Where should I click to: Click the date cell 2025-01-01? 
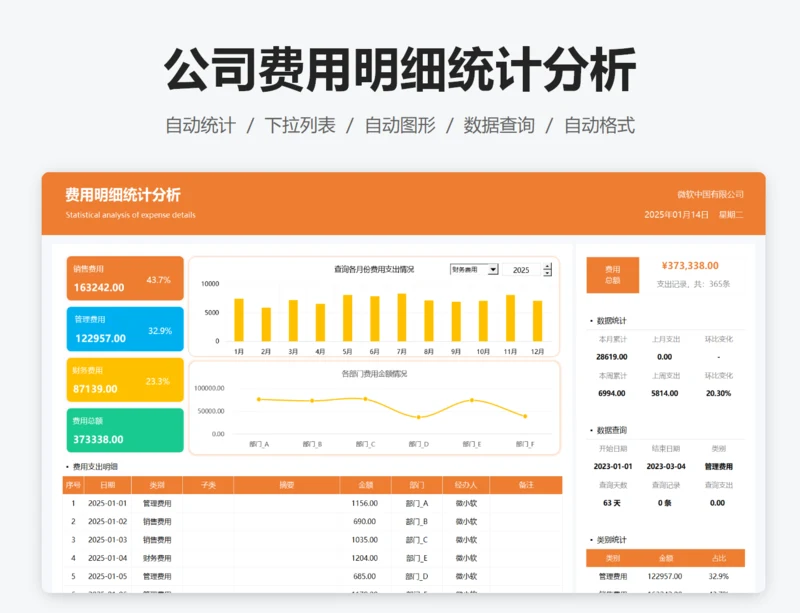pyautogui.click(x=107, y=503)
